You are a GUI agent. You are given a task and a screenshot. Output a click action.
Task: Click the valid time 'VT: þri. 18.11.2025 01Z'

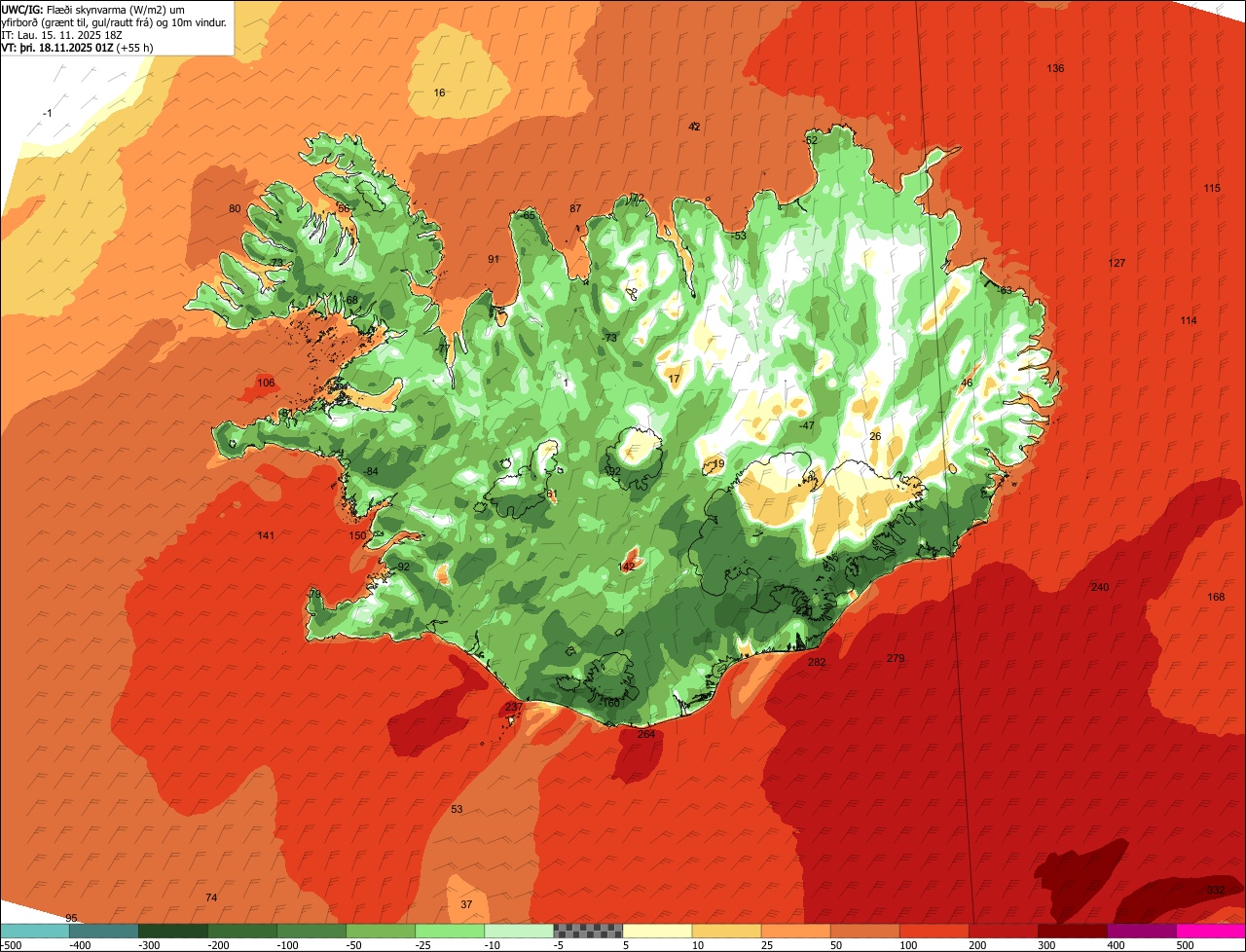pyautogui.click(x=57, y=48)
